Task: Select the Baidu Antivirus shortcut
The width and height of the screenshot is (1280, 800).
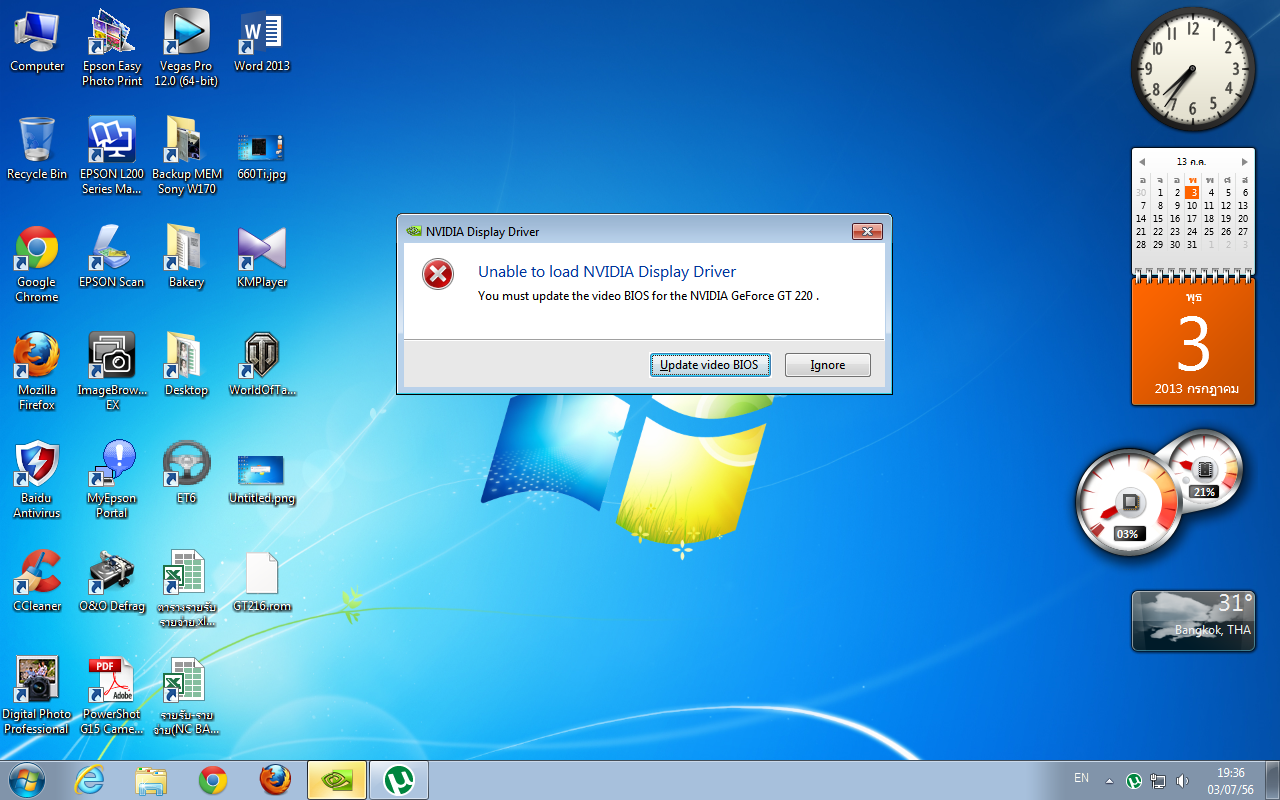Action: pyautogui.click(x=37, y=480)
